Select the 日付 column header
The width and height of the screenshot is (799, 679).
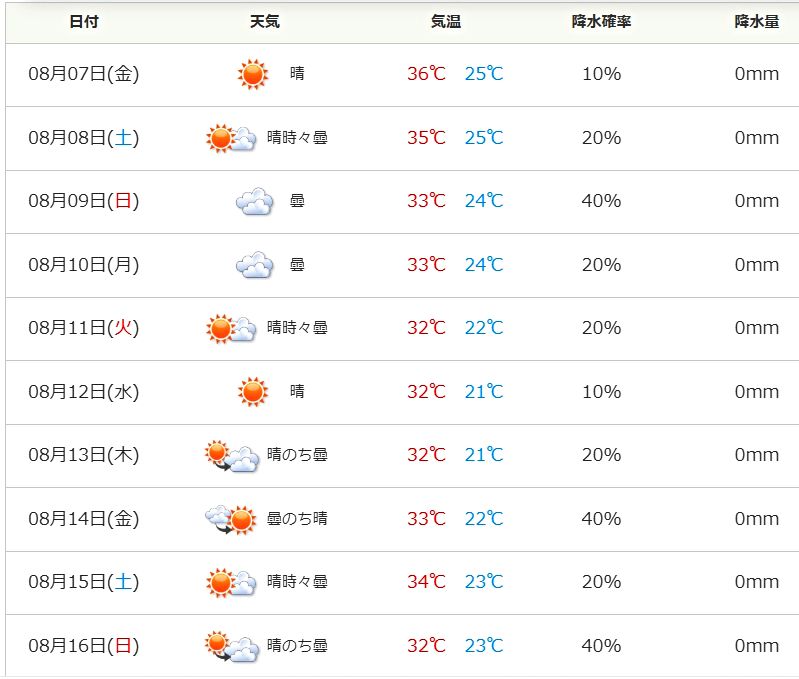tap(84, 21)
